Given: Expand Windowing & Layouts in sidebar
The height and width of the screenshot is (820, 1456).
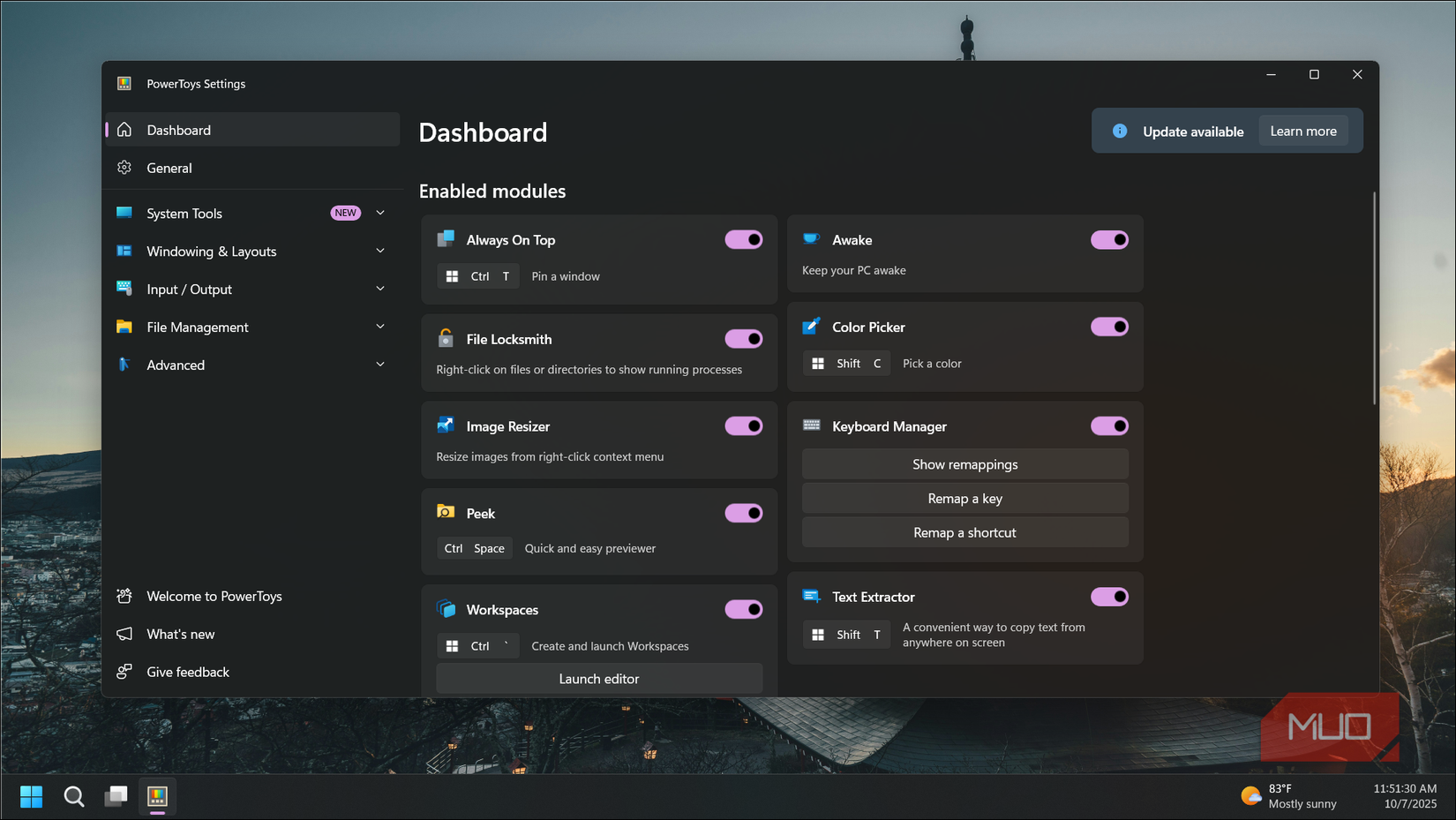Looking at the screenshot, I should pyautogui.click(x=380, y=251).
